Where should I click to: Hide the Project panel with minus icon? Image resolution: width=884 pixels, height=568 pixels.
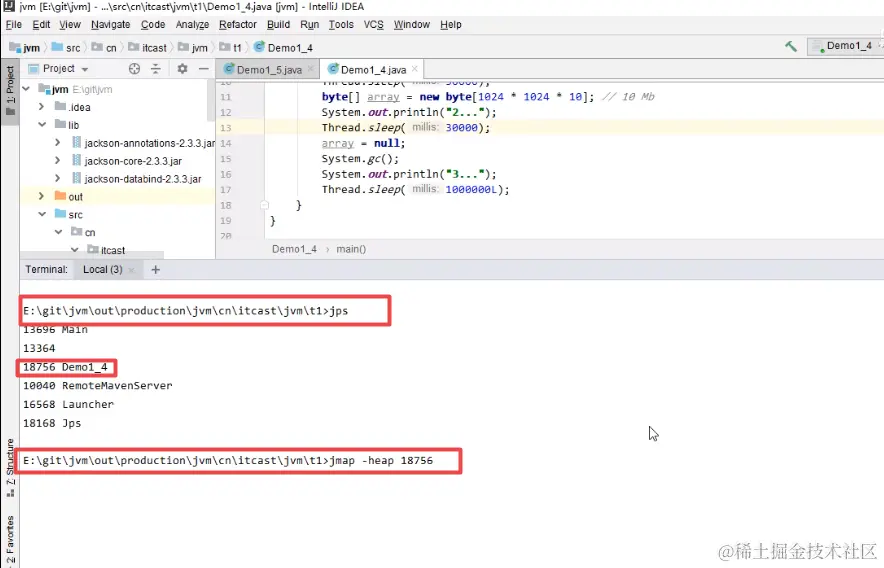click(x=204, y=69)
